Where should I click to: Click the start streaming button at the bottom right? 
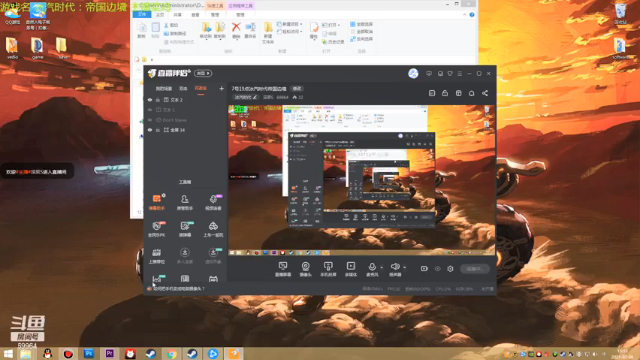[x=475, y=269]
